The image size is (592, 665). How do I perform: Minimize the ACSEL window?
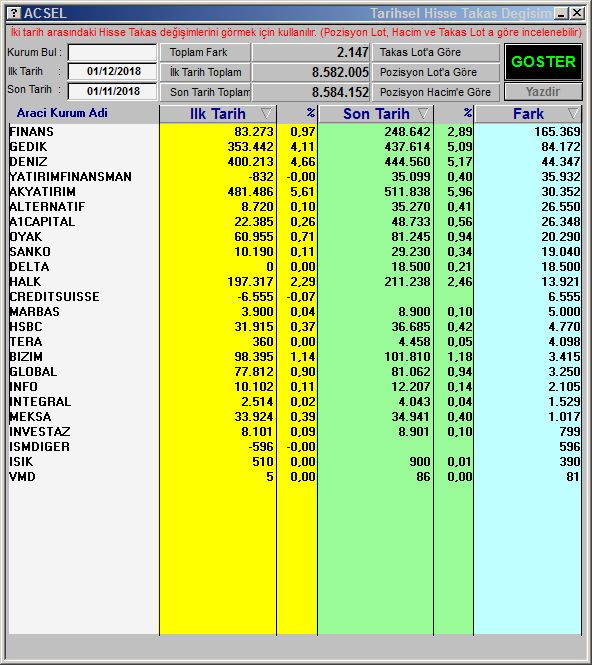point(561,14)
